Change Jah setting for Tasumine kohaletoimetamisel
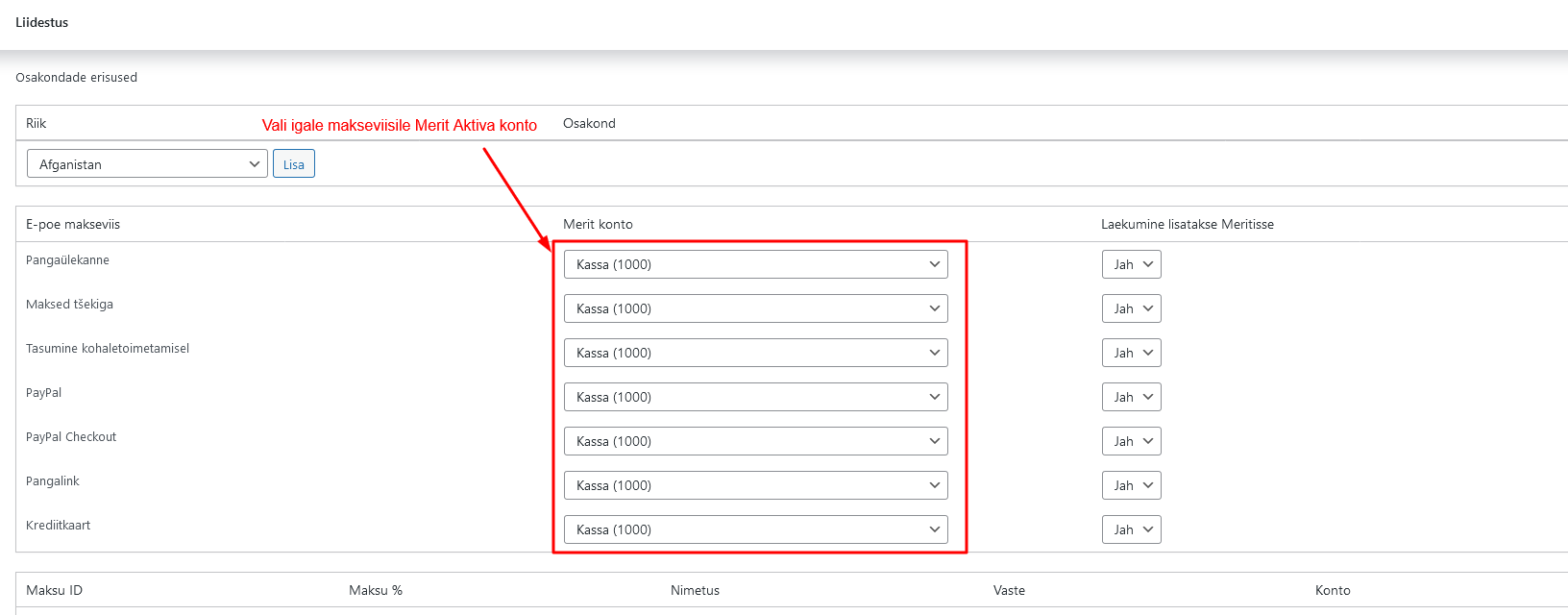Image resolution: width=1568 pixels, height=615 pixels. tap(1131, 353)
